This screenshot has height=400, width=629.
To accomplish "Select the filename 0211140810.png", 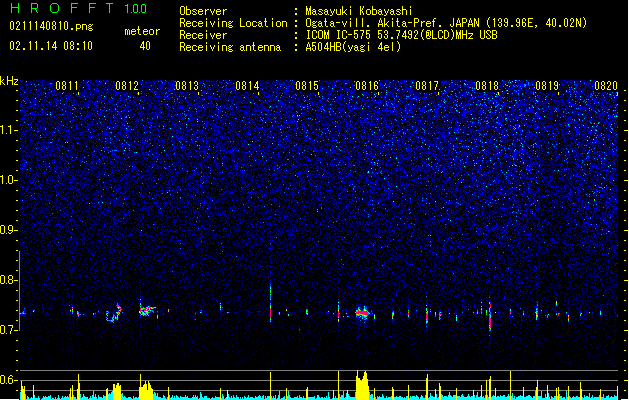I will 51,26.
